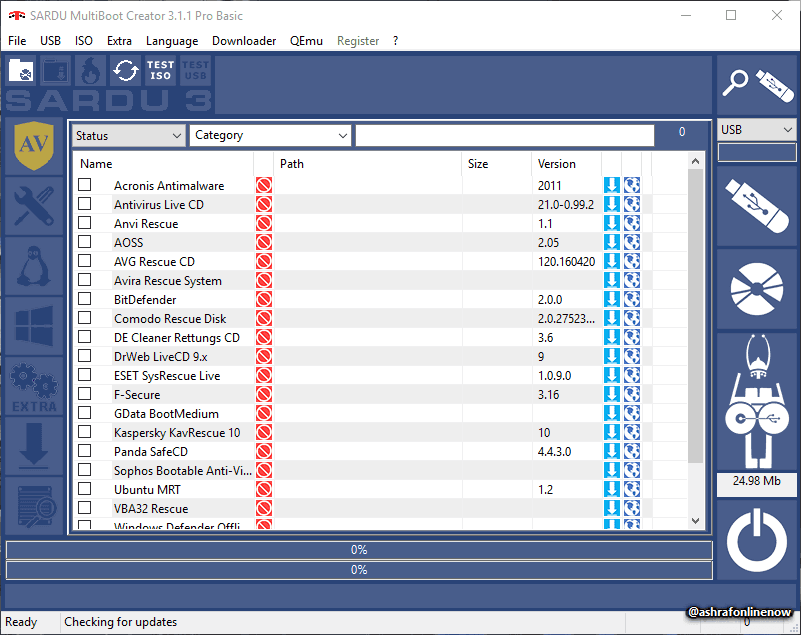
Task: Click the download arrow for AVG Rescue CD
Action: tap(611, 262)
